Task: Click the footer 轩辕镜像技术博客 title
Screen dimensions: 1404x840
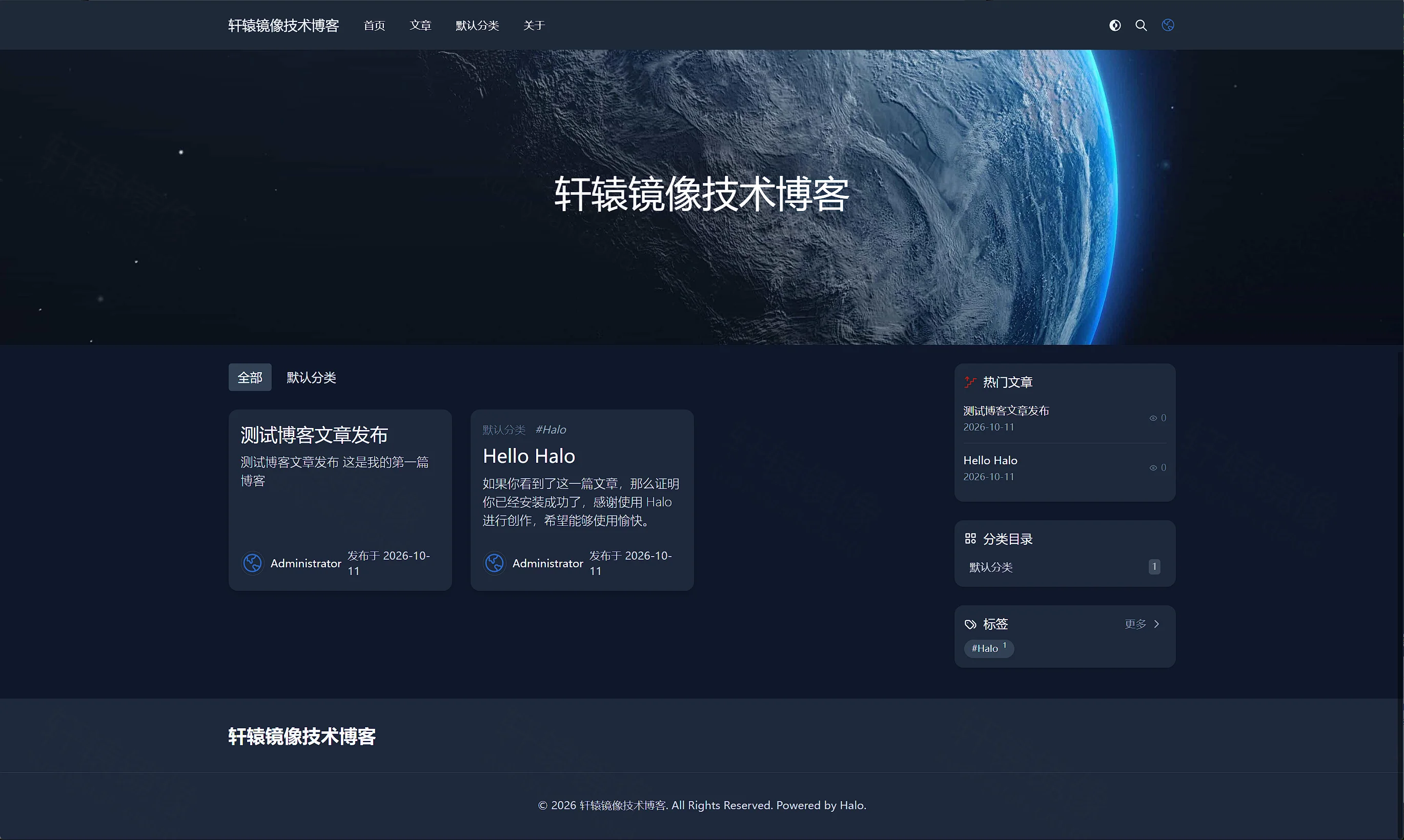Action: point(302,736)
